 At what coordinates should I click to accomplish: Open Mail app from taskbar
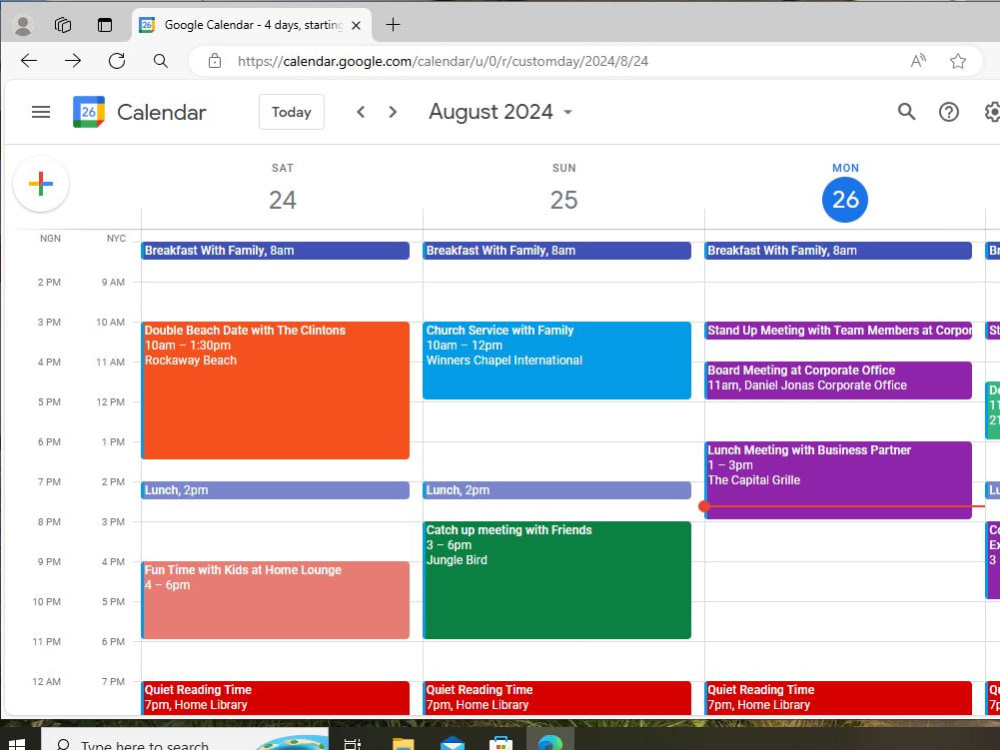coord(452,744)
